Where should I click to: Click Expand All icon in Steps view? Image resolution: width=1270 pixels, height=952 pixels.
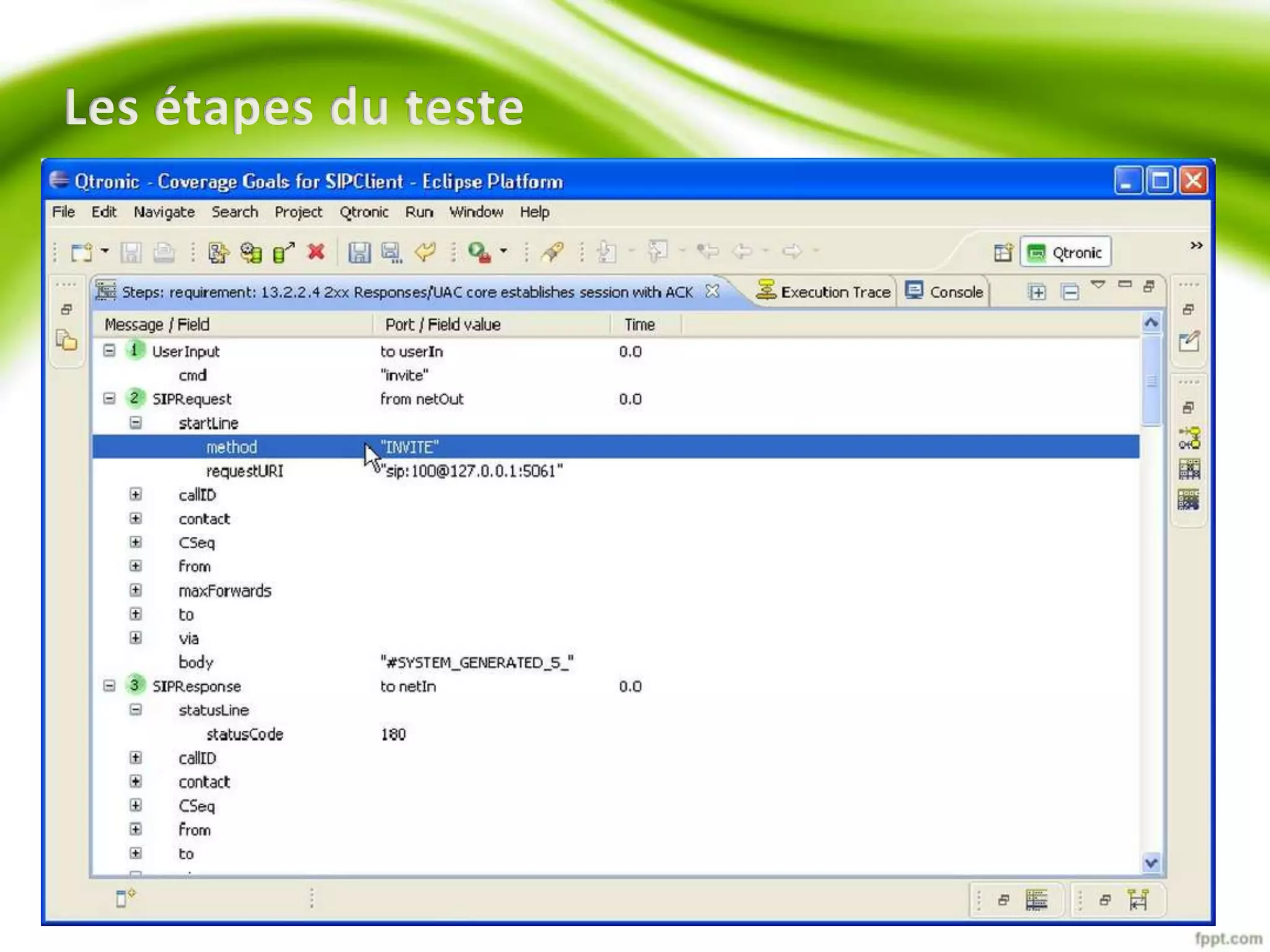(x=1037, y=292)
